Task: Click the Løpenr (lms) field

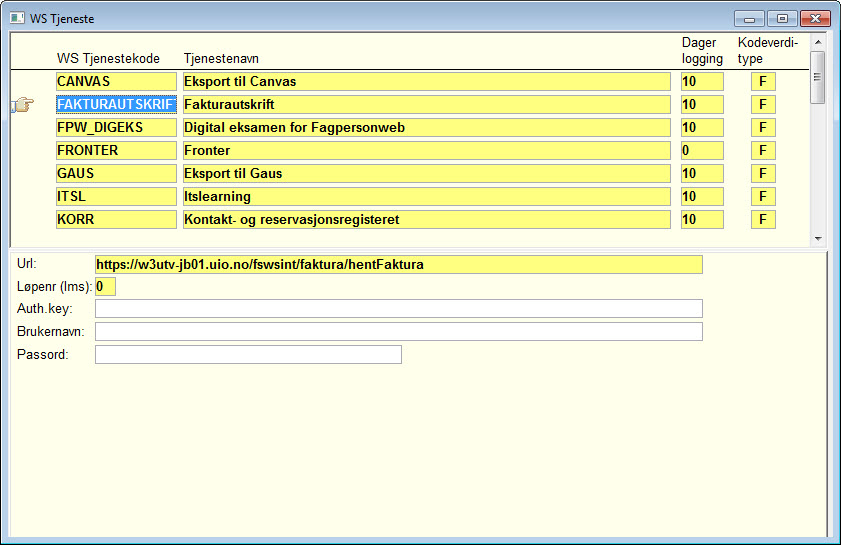Action: [x=105, y=286]
